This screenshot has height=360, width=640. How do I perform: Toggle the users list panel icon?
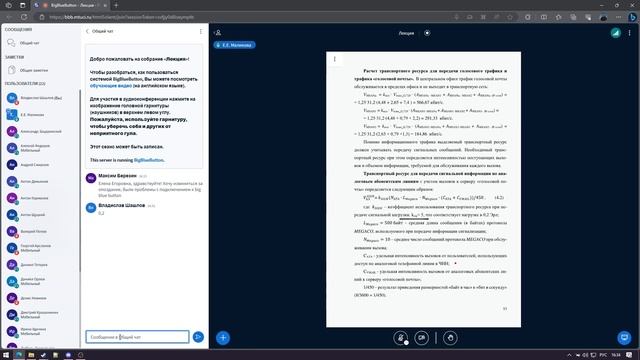click(218, 33)
